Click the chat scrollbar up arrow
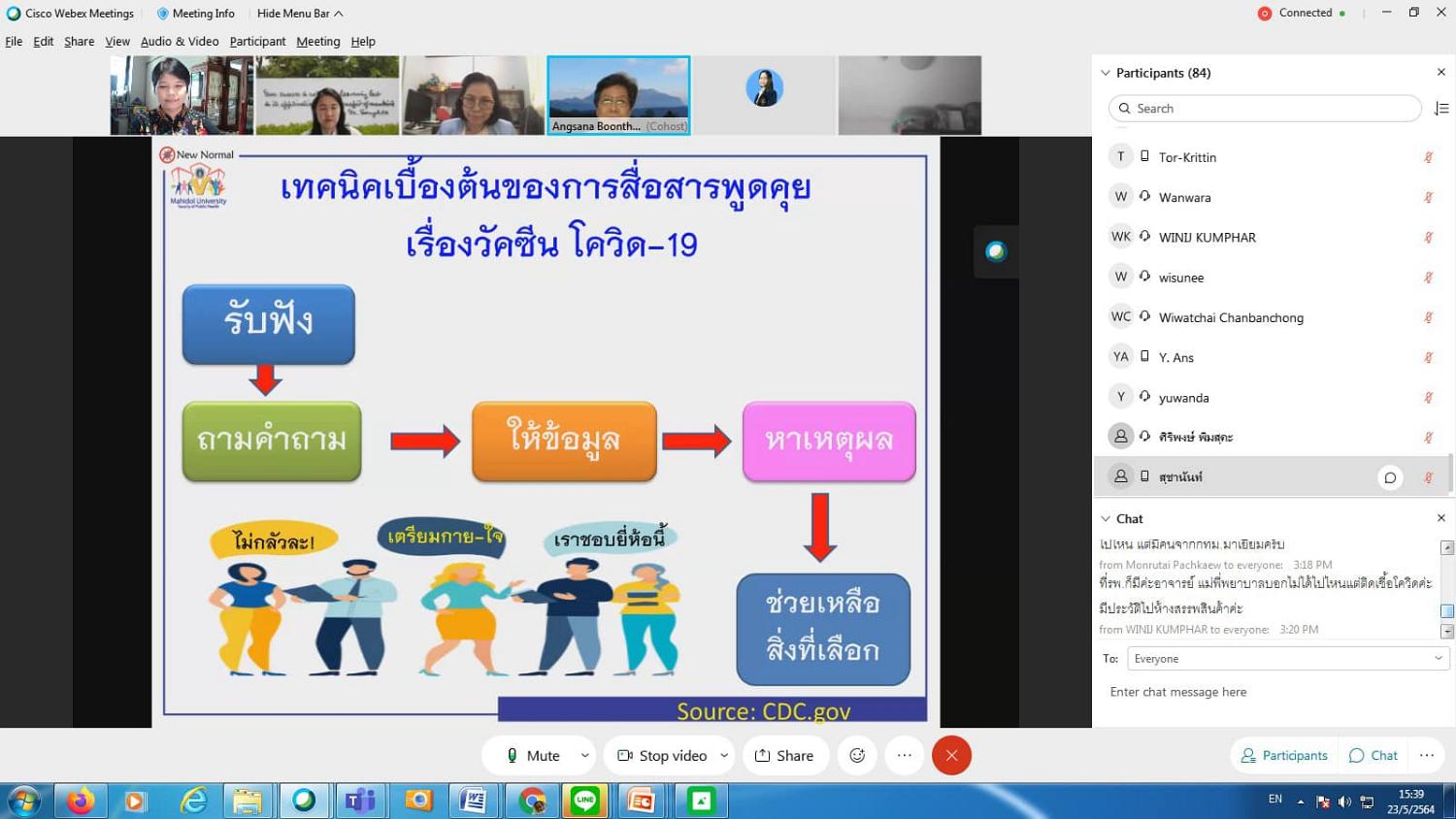Image resolution: width=1456 pixels, height=819 pixels. (1447, 547)
